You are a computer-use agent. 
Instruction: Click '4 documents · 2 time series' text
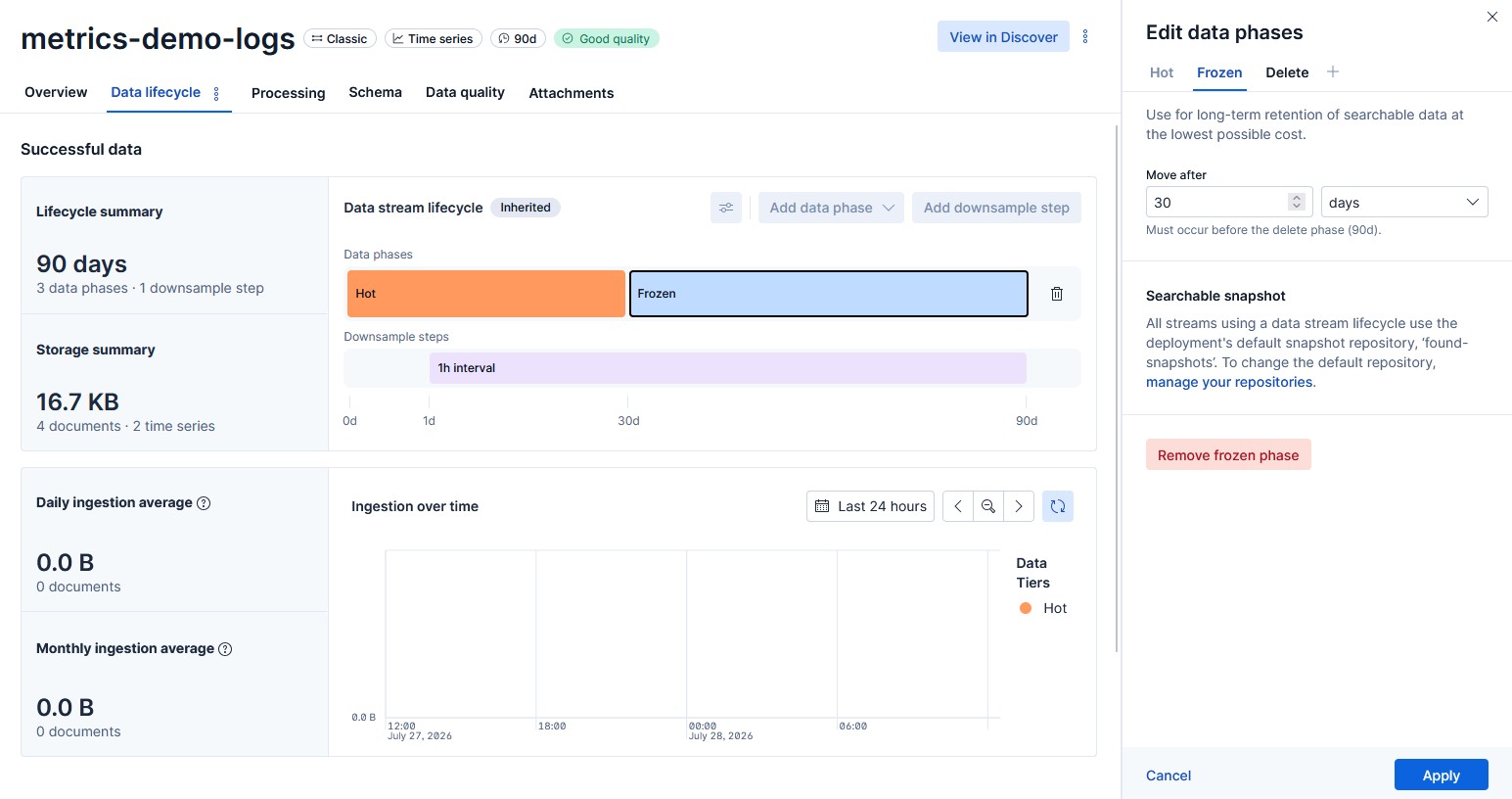click(x=125, y=426)
